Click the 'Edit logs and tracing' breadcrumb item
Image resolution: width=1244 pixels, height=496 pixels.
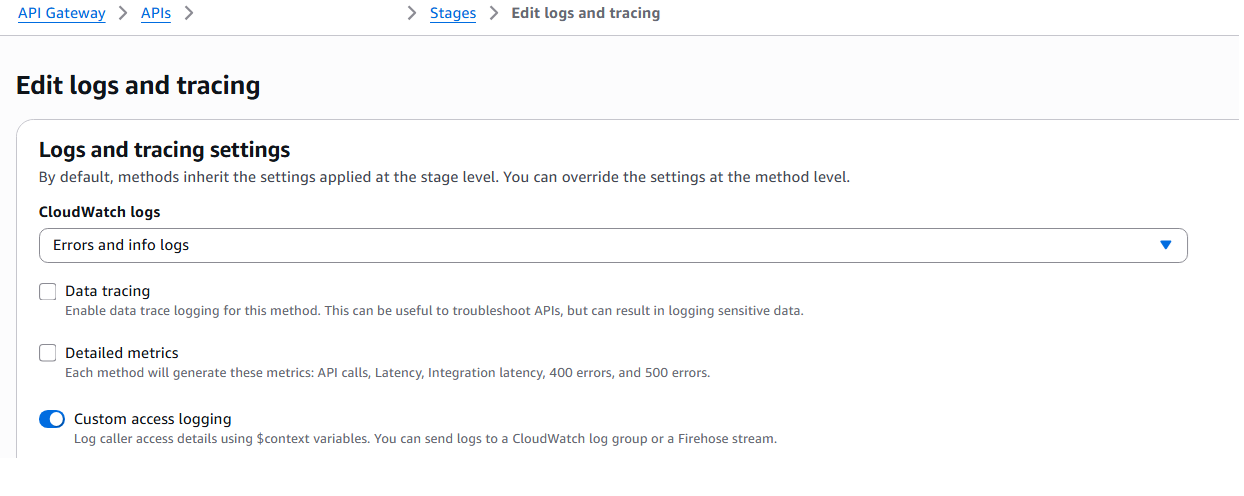585,14
